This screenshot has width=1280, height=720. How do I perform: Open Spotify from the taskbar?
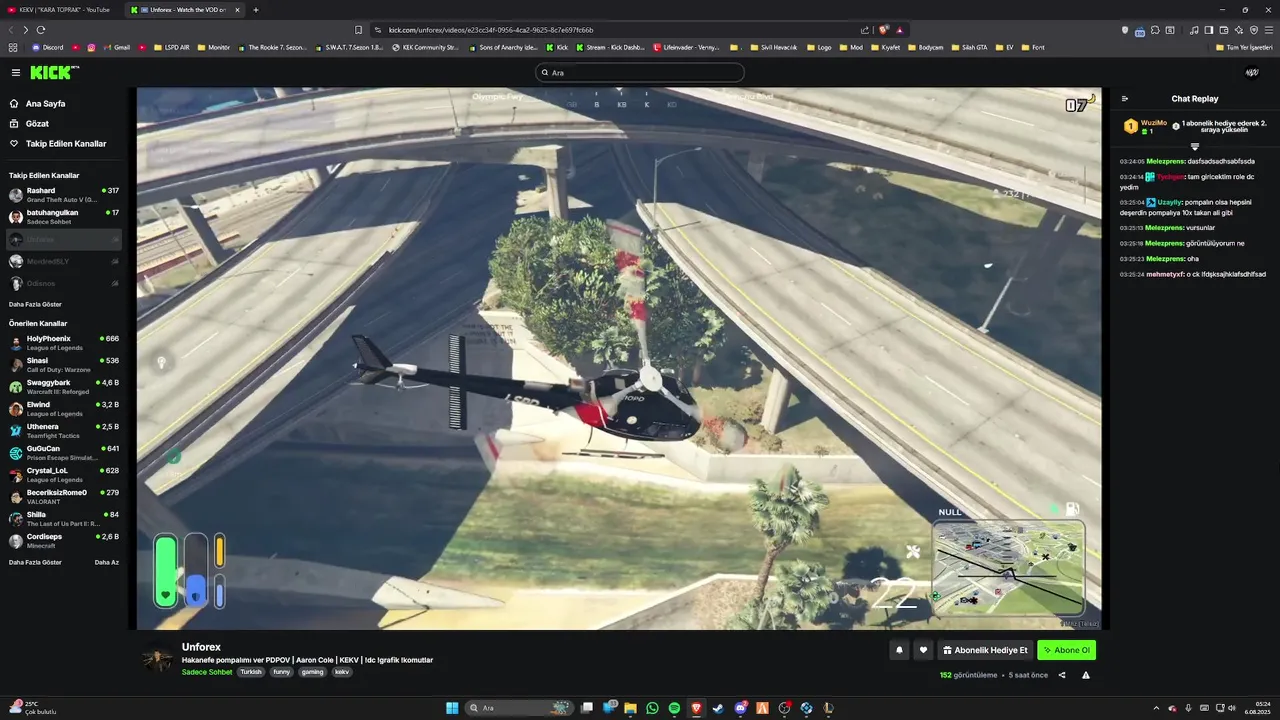675,708
